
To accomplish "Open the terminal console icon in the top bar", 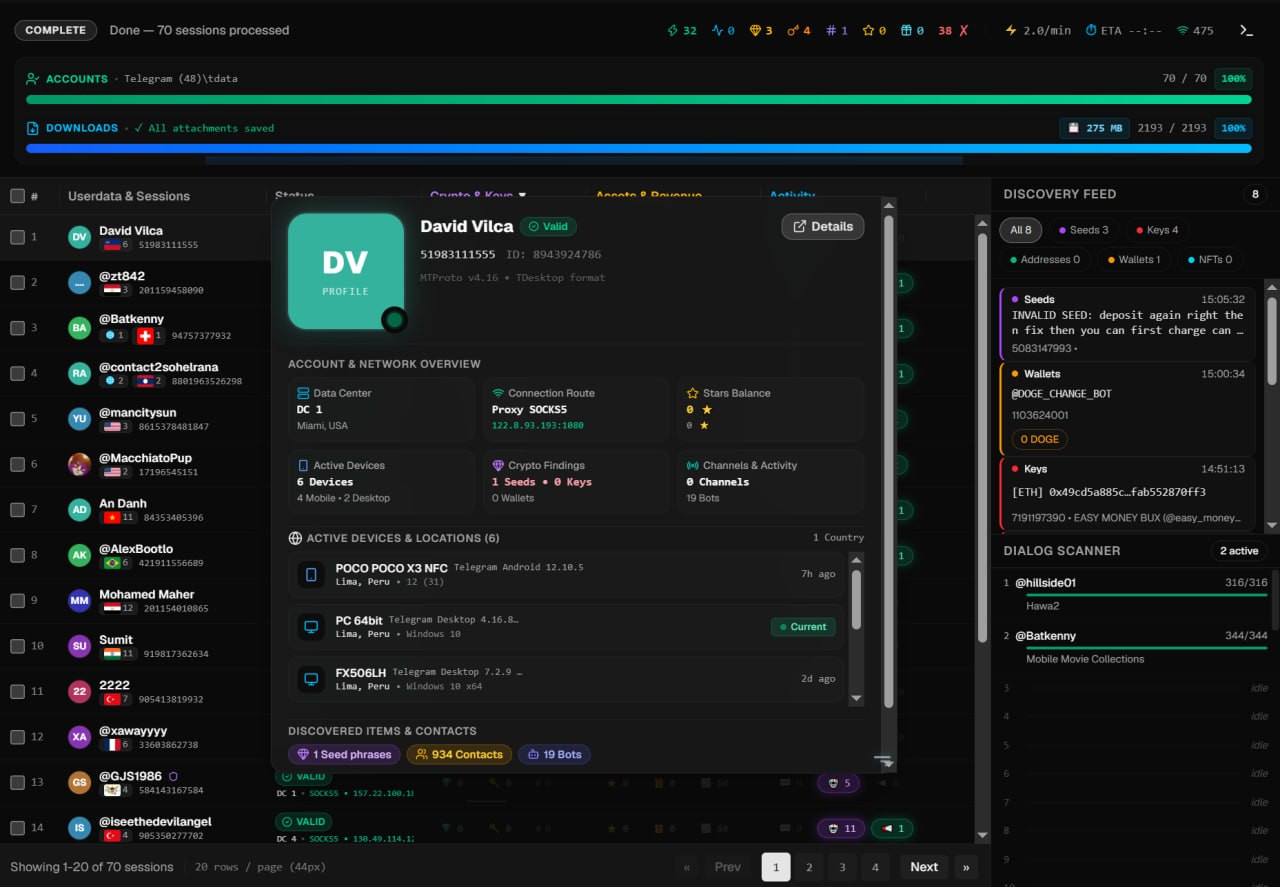I will pyautogui.click(x=1246, y=30).
